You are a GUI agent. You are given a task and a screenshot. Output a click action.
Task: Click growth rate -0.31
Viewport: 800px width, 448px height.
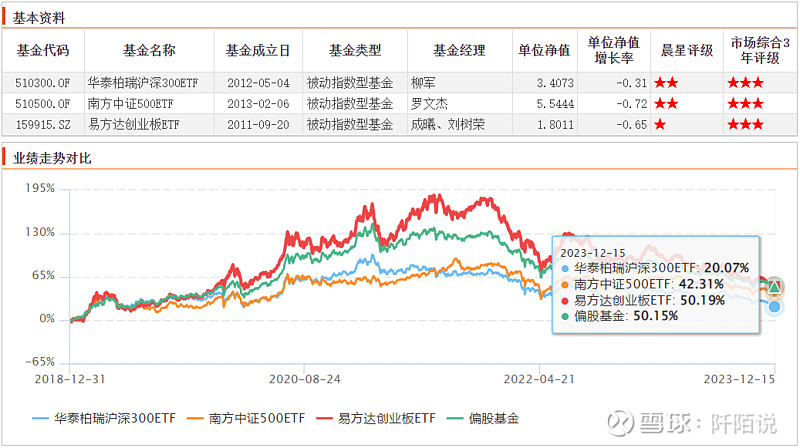coord(632,83)
